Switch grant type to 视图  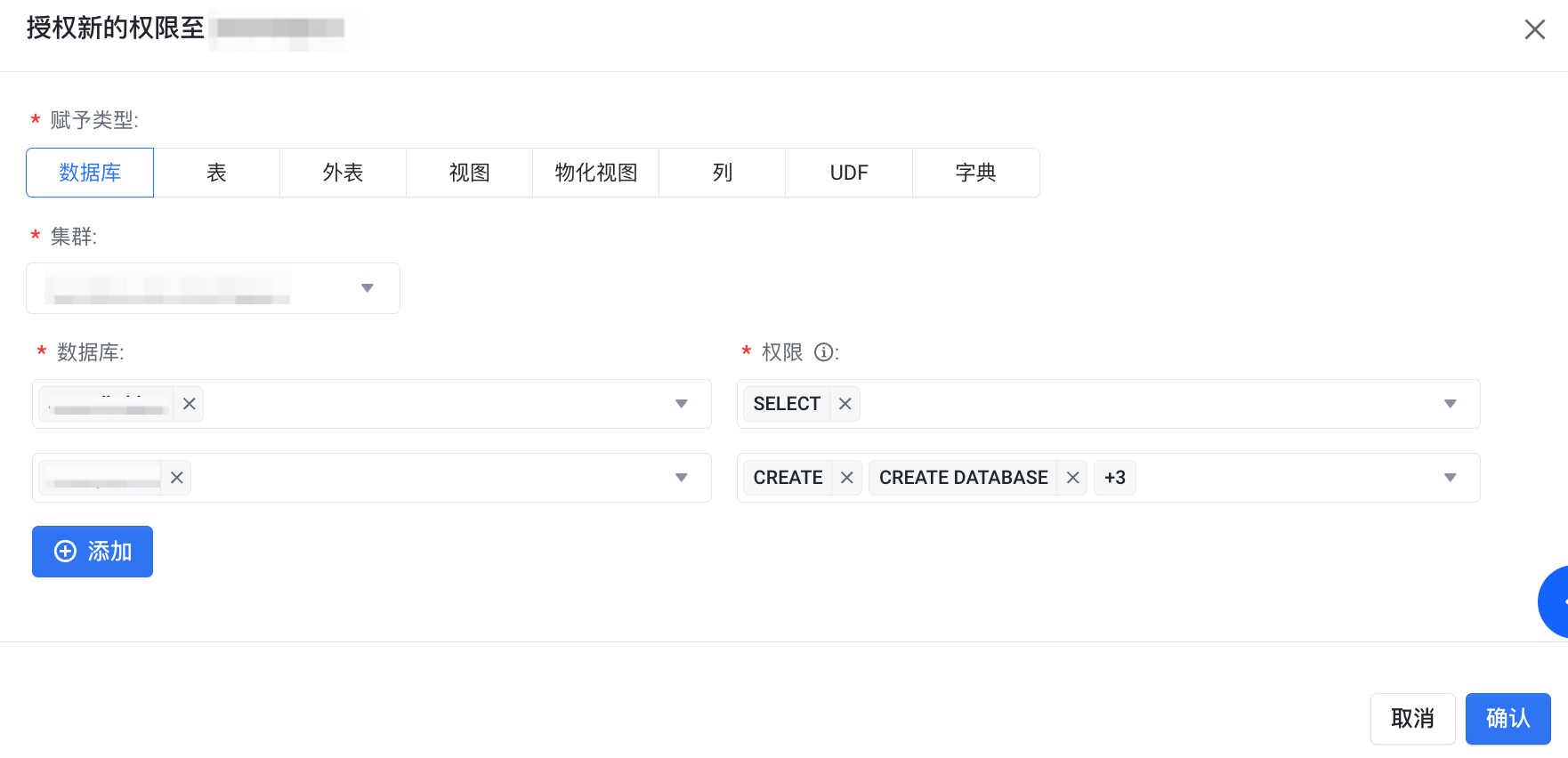coord(469,173)
